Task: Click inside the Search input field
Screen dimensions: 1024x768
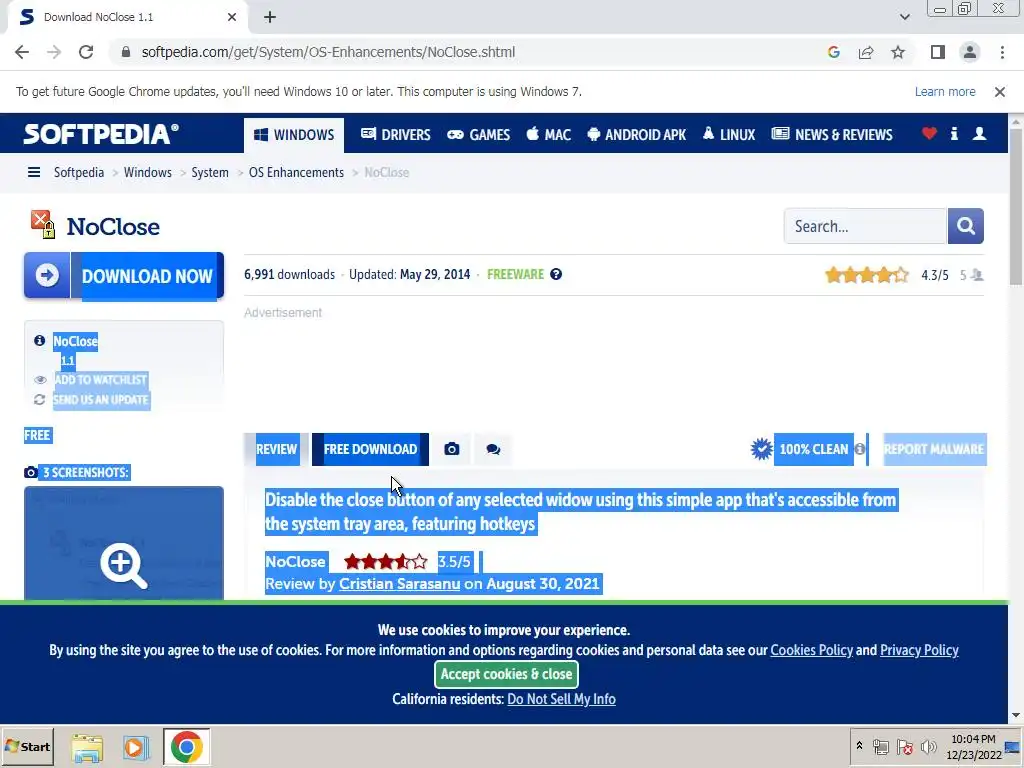Action: click(865, 227)
